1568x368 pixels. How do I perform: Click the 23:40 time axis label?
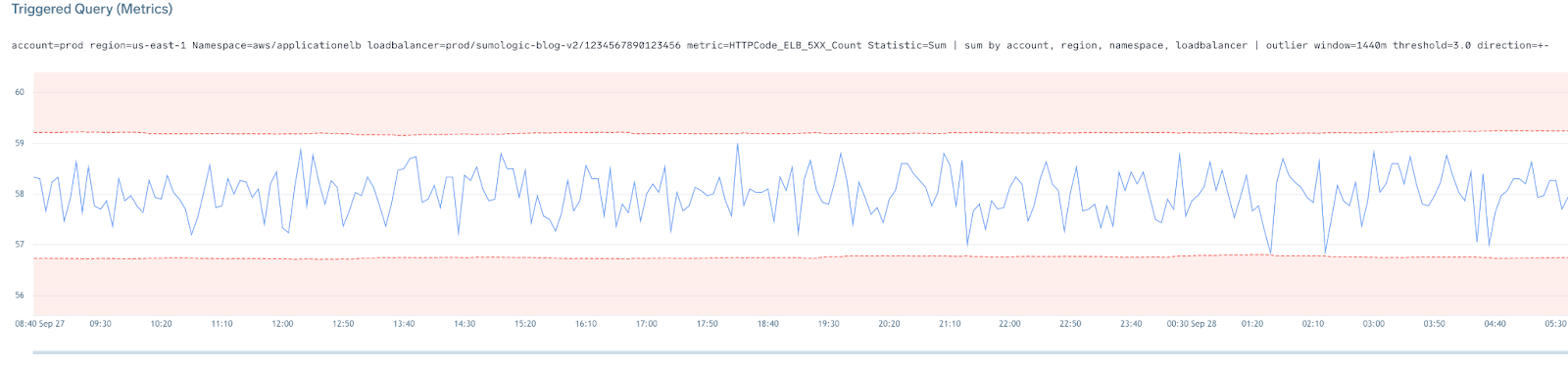pyautogui.click(x=1131, y=324)
